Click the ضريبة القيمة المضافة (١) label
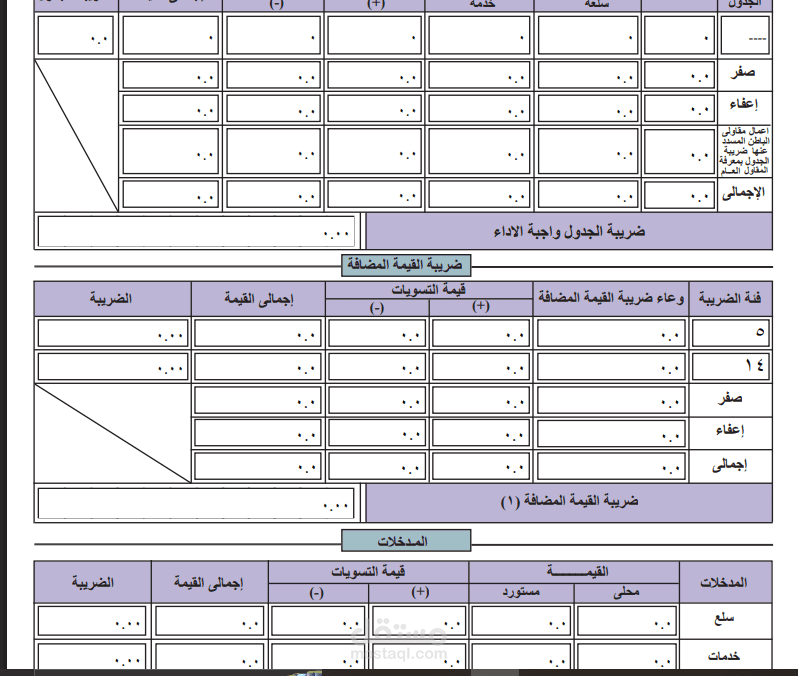The height and width of the screenshot is (676, 798). [x=569, y=502]
